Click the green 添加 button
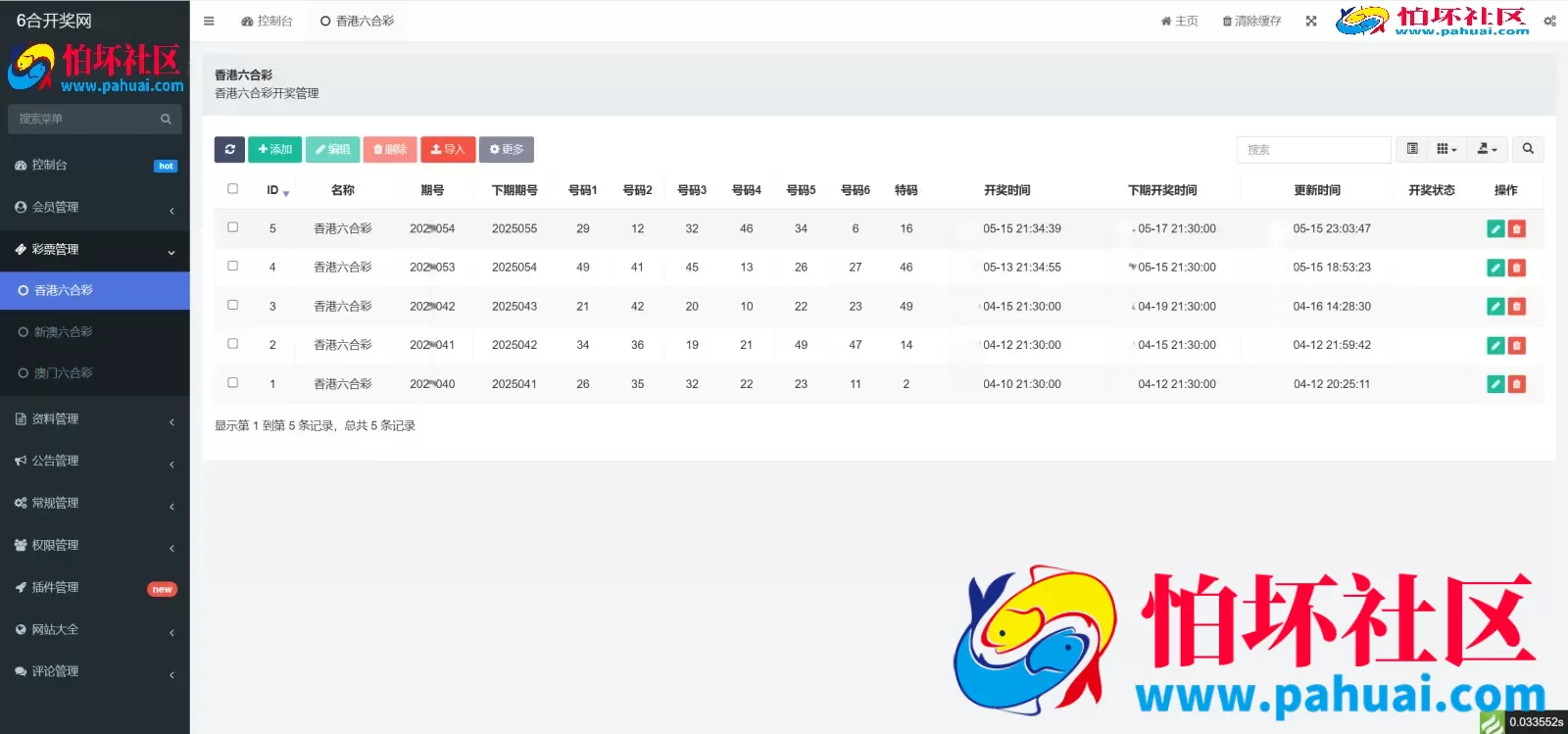Viewport: 1568px width, 734px height. [274, 149]
